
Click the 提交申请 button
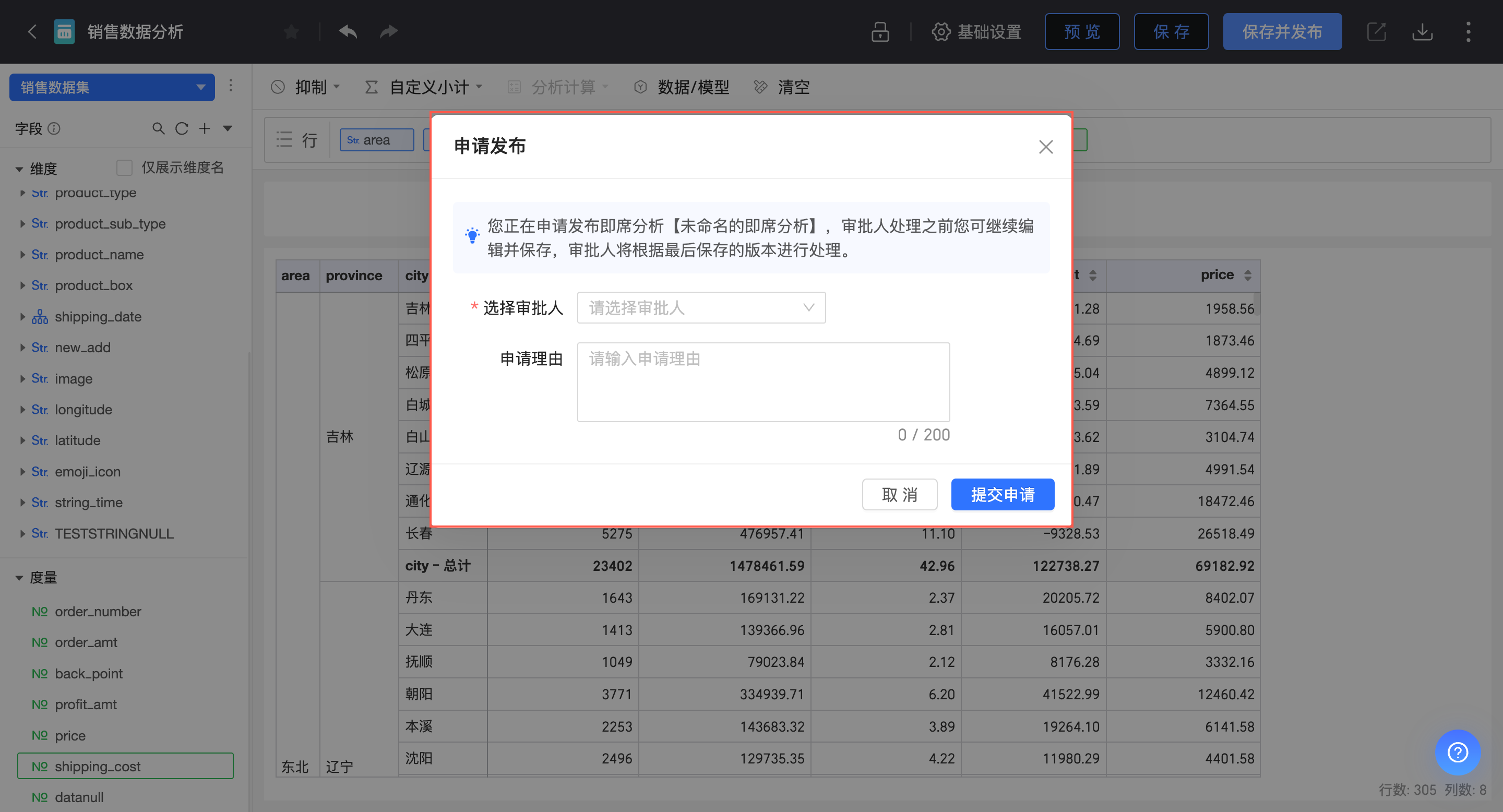[1002, 495]
